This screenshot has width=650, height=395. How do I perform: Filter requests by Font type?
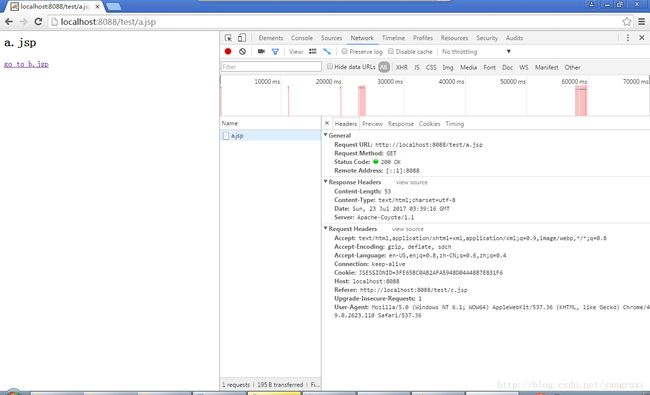click(490, 67)
